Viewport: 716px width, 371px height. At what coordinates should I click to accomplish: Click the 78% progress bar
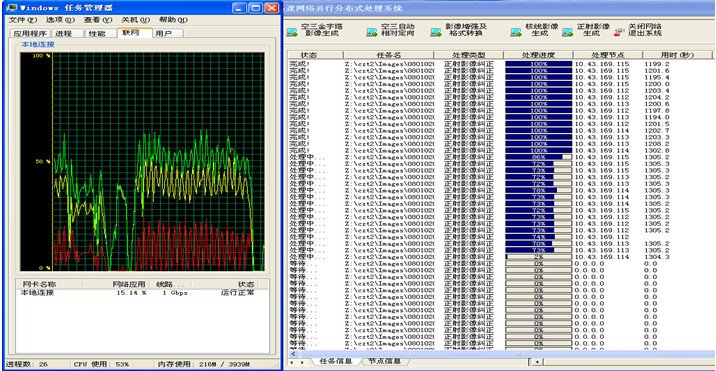538,190
